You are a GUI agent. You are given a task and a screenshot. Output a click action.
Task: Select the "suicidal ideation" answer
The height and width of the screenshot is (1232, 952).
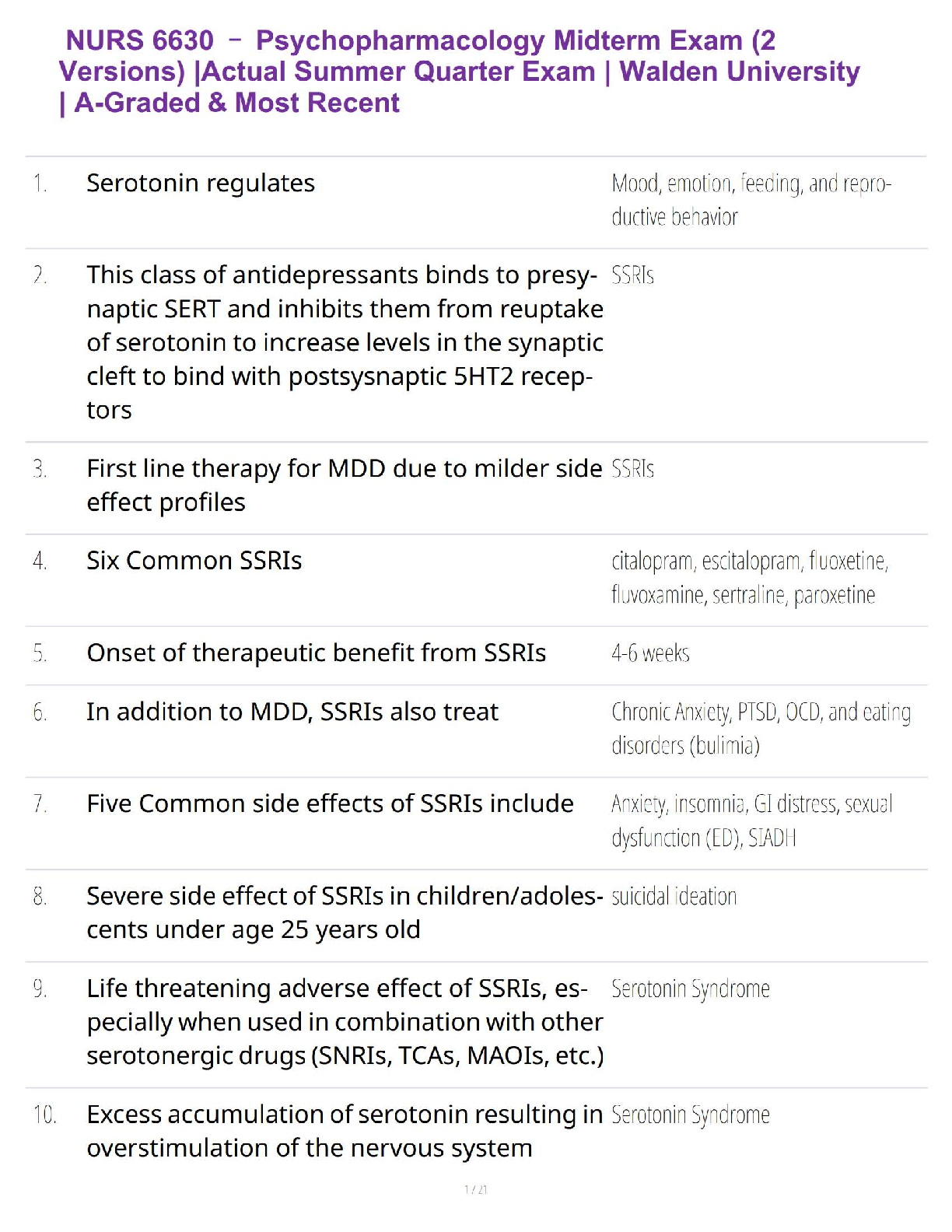pyautogui.click(x=674, y=897)
